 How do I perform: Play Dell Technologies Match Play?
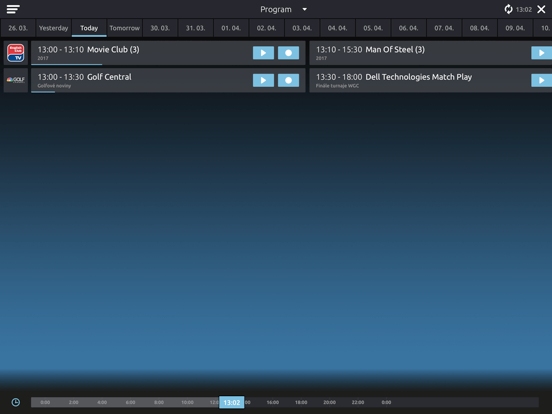(x=541, y=80)
